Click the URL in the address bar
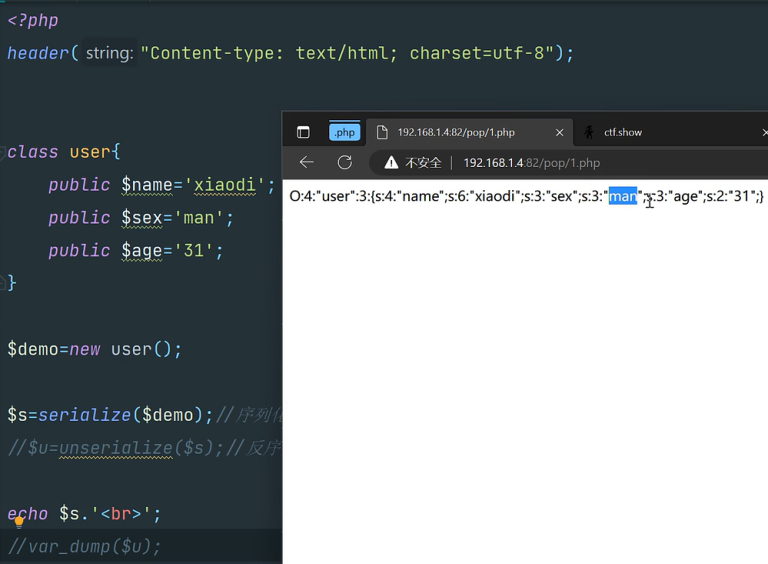Viewport: 768px width, 564px height. (x=531, y=163)
